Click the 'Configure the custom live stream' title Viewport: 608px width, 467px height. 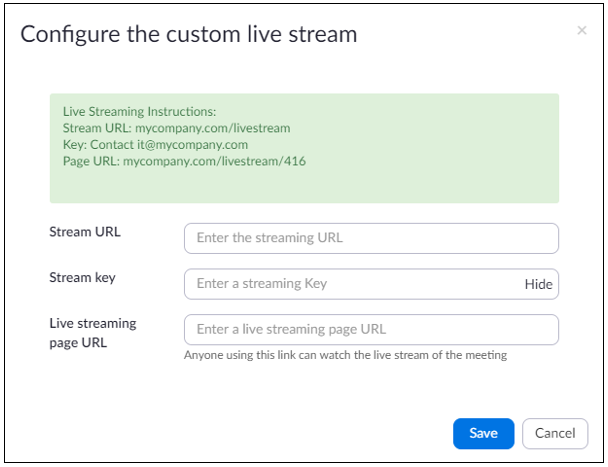[x=188, y=35]
